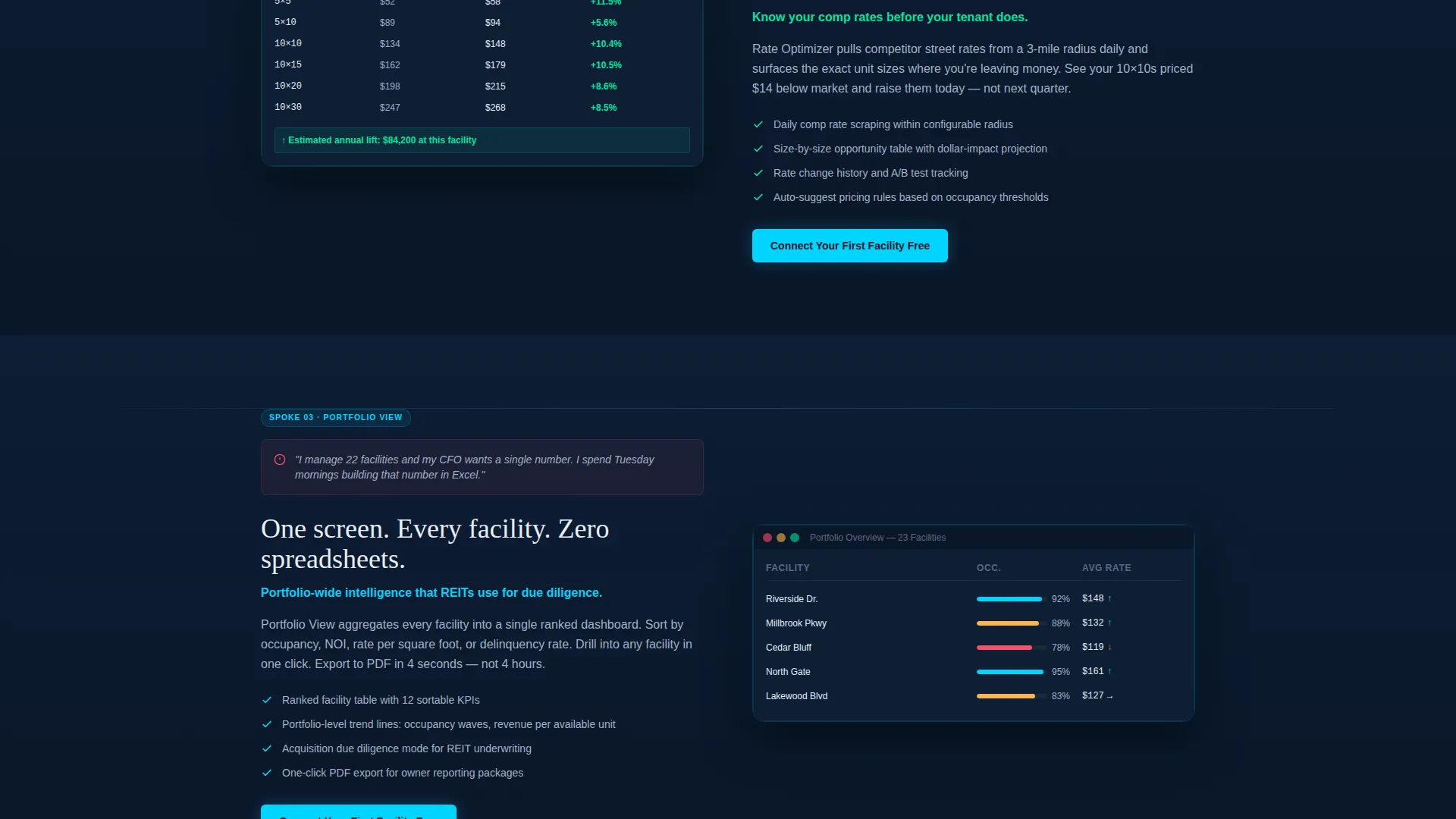
Task: Click the +8.6% change value
Action: tap(604, 86)
